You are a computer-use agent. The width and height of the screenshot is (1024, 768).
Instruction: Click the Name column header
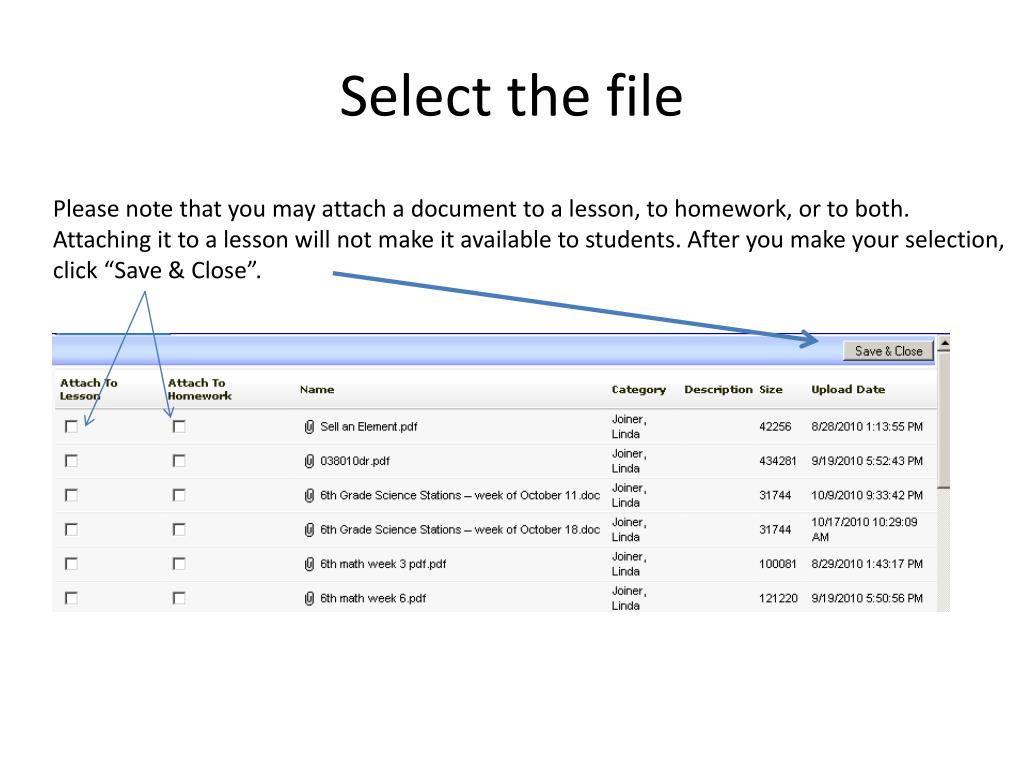click(317, 389)
